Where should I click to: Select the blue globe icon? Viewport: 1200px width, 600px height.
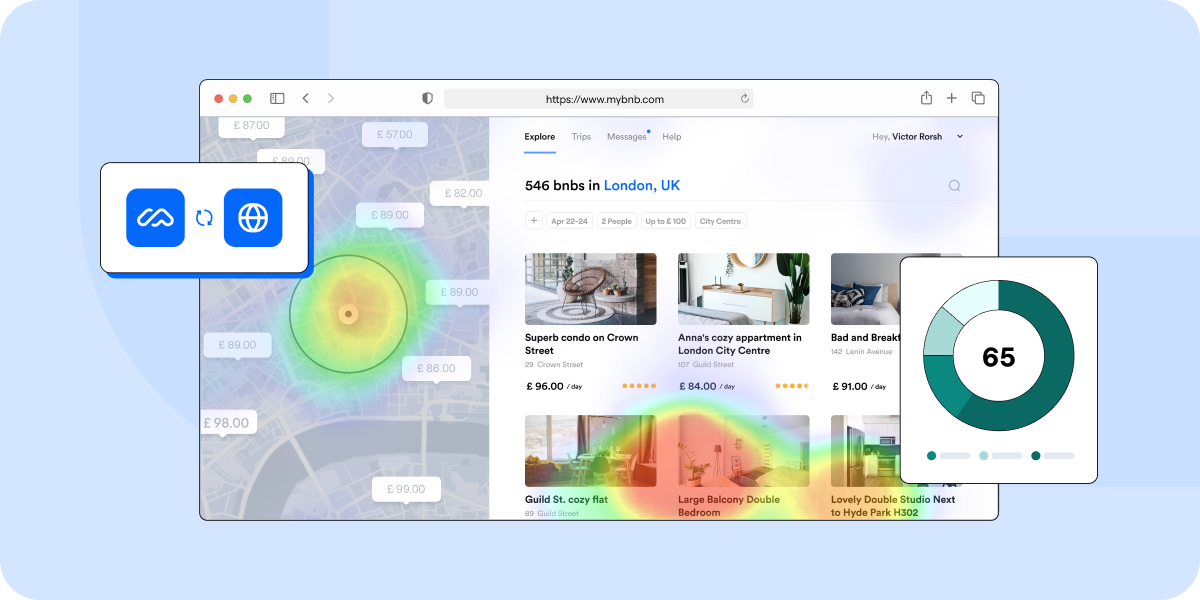(x=253, y=217)
